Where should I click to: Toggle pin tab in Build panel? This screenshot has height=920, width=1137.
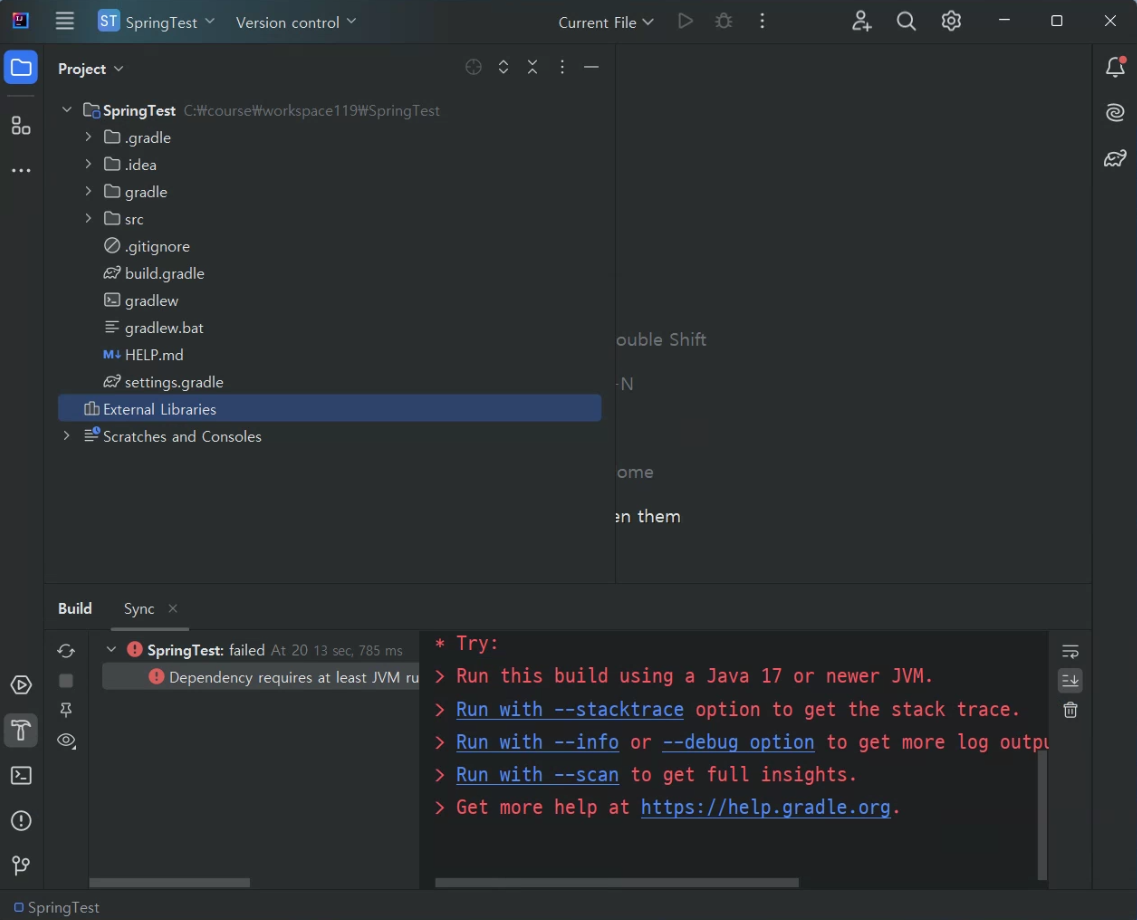(x=66, y=710)
